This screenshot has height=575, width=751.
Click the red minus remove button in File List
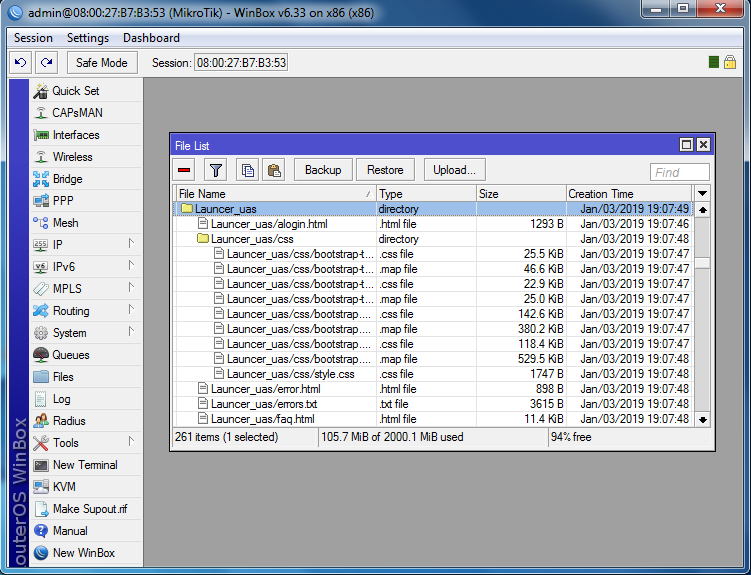pyautogui.click(x=184, y=170)
